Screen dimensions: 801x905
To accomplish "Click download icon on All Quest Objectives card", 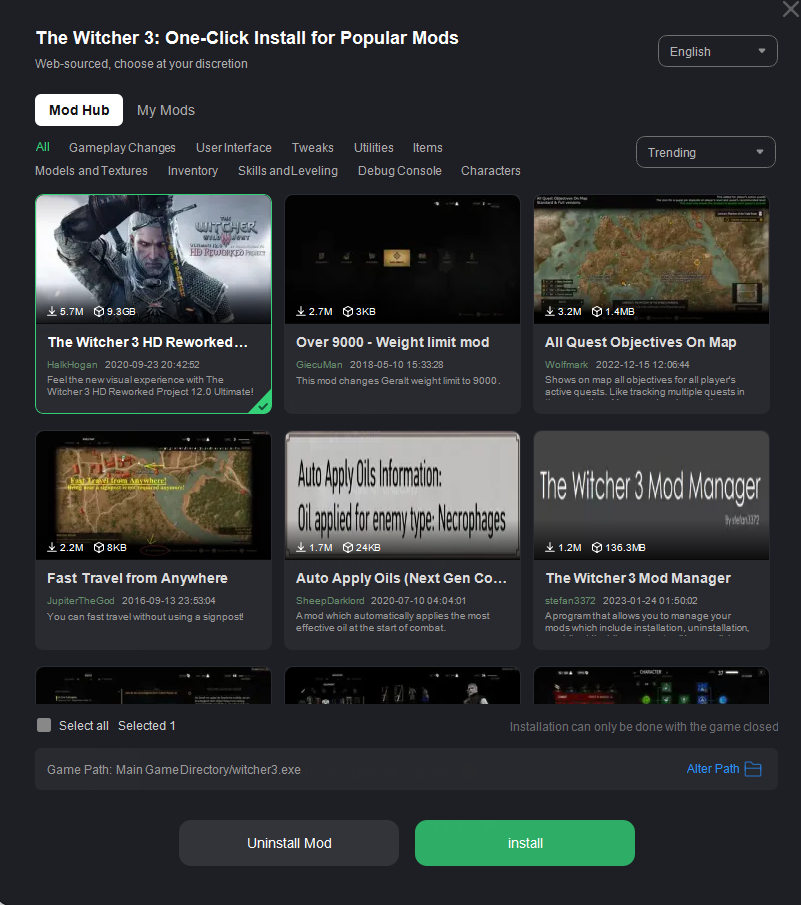I will coord(550,311).
